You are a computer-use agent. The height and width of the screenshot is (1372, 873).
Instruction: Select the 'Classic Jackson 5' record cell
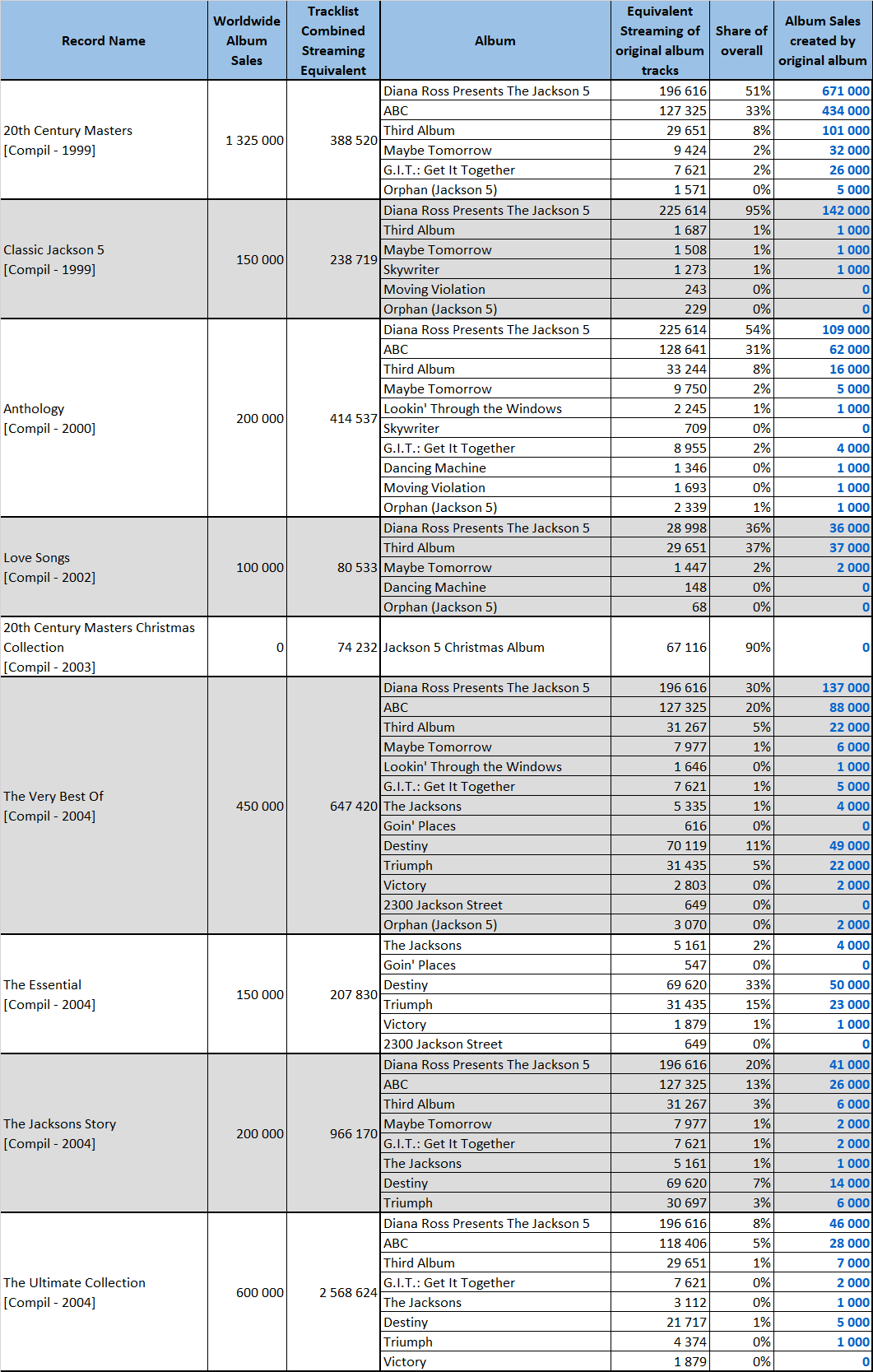pos(104,259)
